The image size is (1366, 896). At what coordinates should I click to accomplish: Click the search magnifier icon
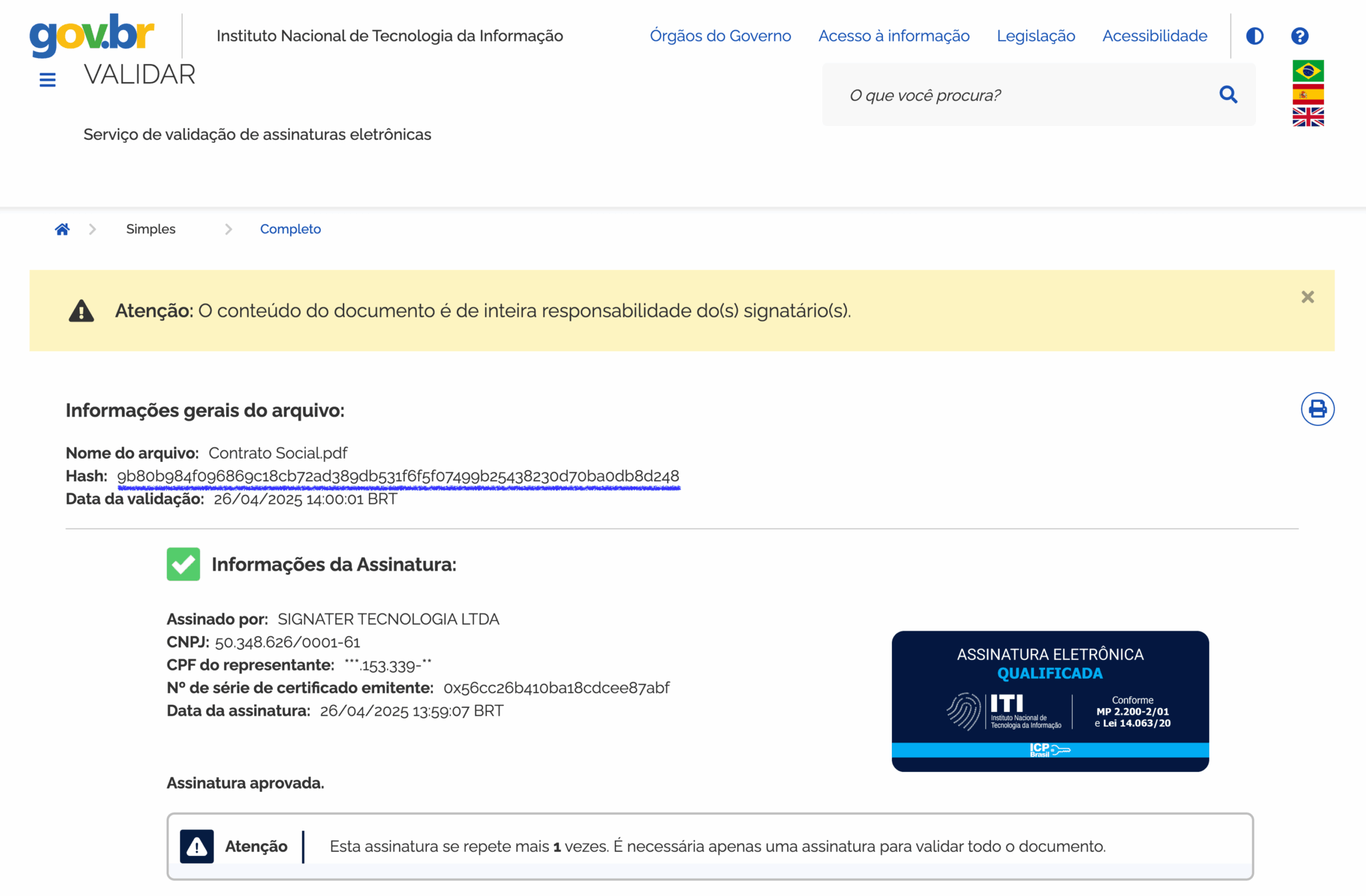[x=1228, y=94]
